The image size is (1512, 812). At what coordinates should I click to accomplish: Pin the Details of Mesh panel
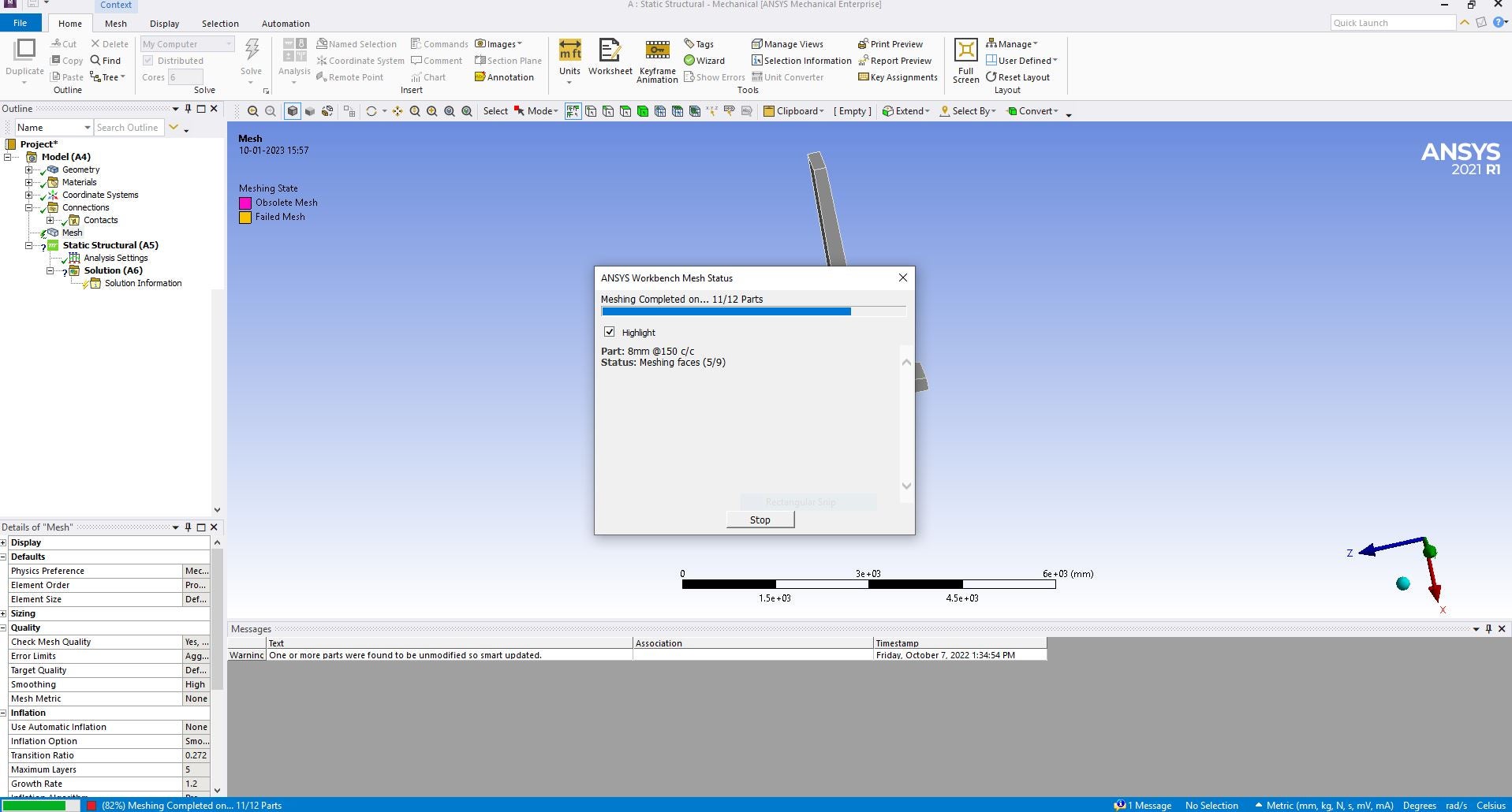pos(188,527)
